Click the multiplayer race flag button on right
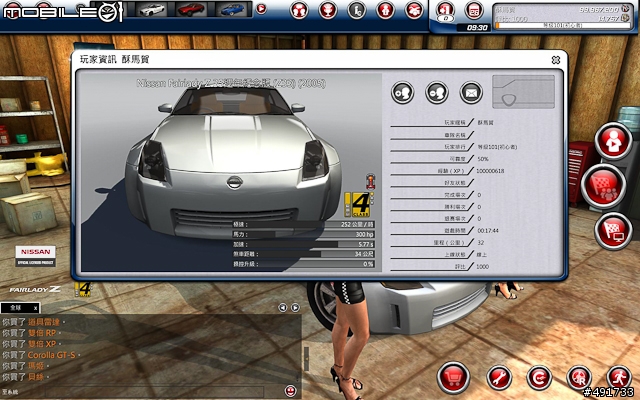Viewport: 640px width, 400px height. pyautogui.click(x=604, y=186)
